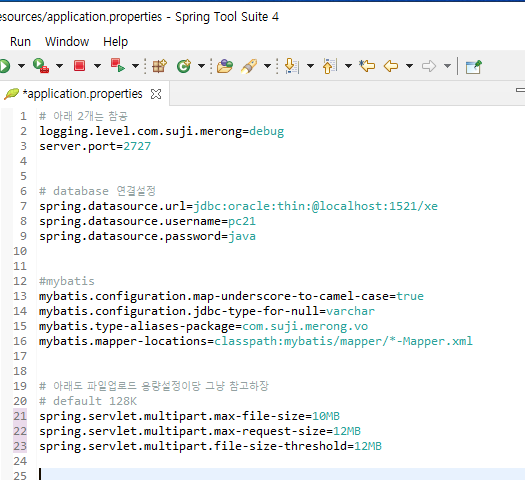The image size is (525, 480).
Task: Place cursor on empty line 25
Action: (x=281, y=474)
